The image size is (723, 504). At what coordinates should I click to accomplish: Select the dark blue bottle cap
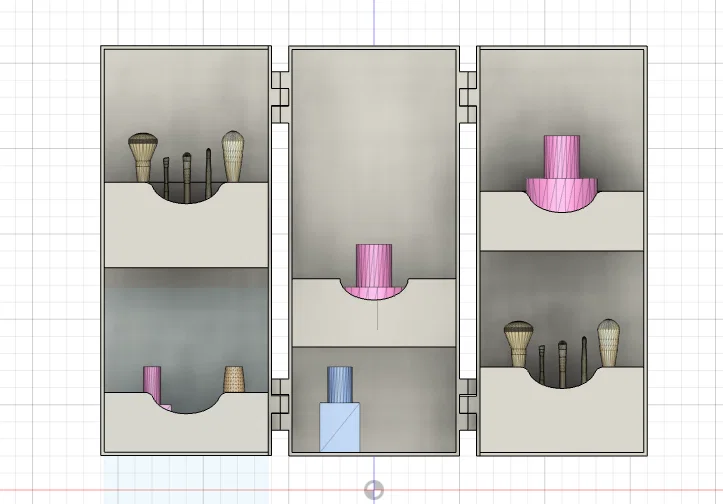tap(340, 384)
